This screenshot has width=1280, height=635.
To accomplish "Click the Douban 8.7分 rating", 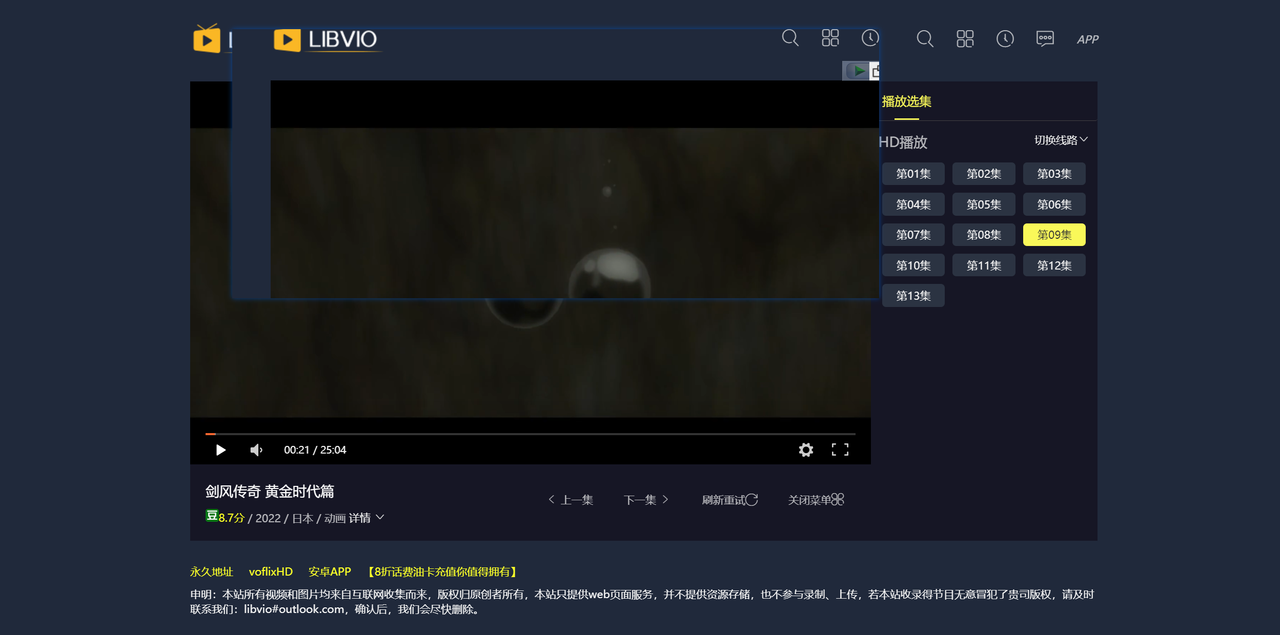I will [225, 517].
